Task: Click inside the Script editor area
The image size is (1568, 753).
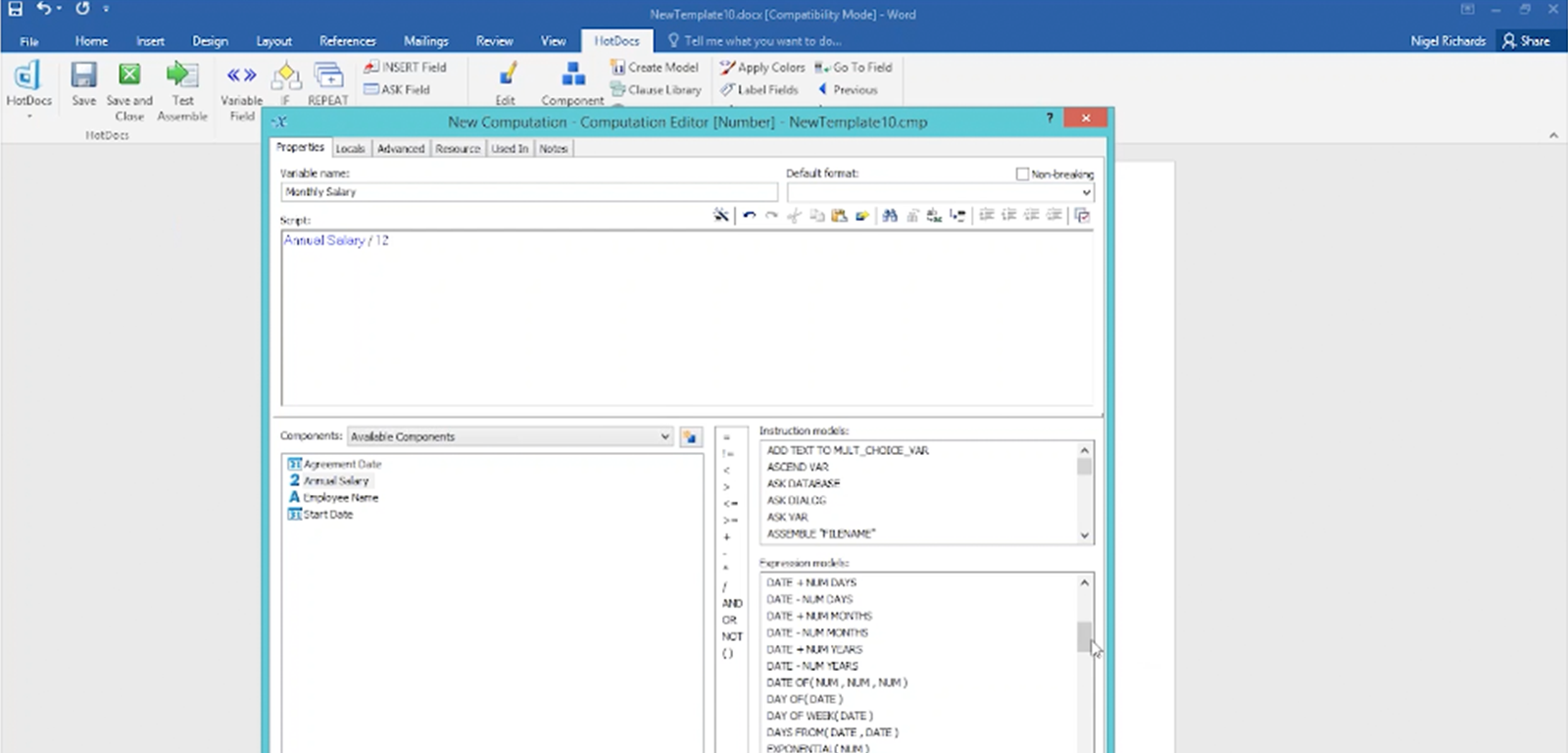Action: (687, 319)
